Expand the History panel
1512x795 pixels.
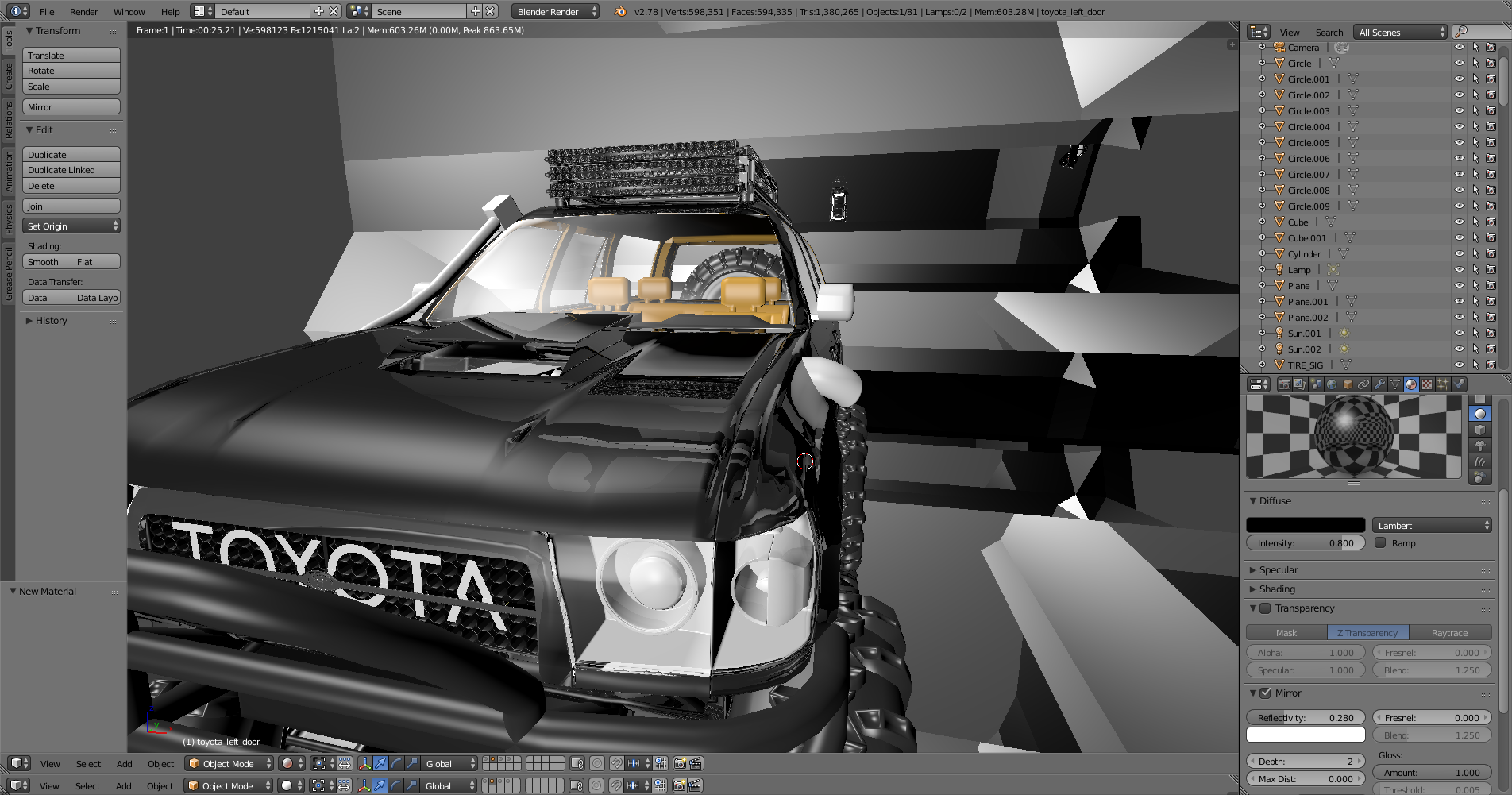coord(29,321)
